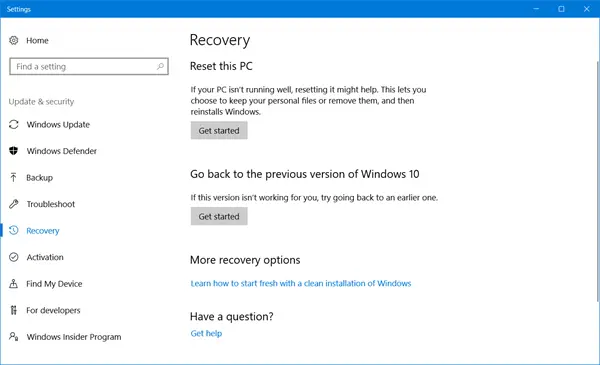The height and width of the screenshot is (365, 600).
Task: Click the Windows Update sync icon
Action: click(x=14, y=124)
